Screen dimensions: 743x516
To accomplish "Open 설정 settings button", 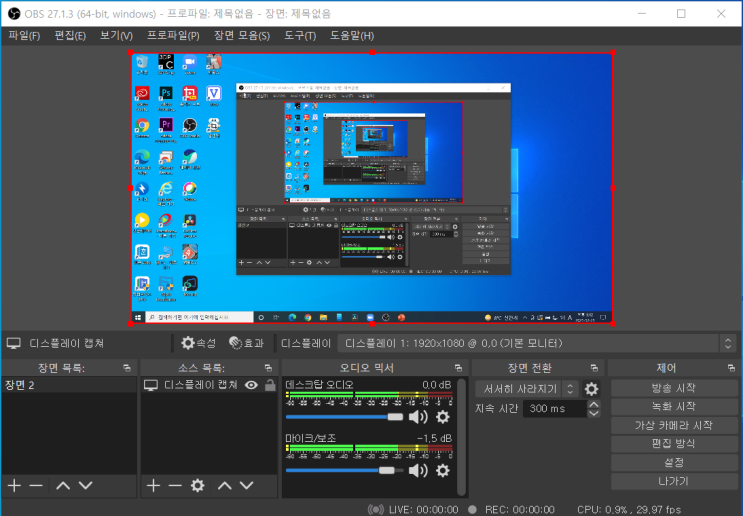I will [x=673, y=462].
